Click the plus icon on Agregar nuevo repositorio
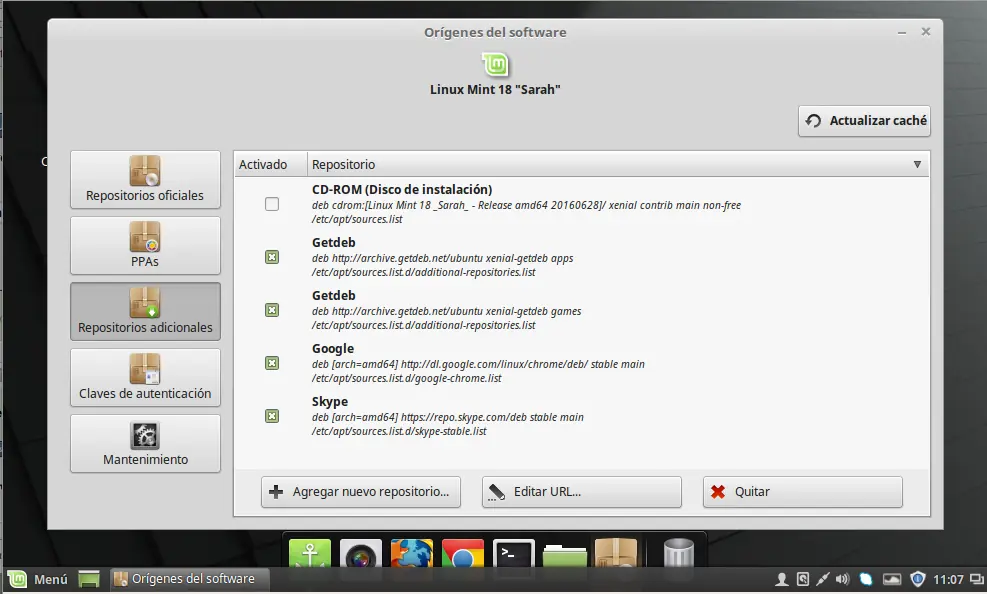 [x=276, y=491]
